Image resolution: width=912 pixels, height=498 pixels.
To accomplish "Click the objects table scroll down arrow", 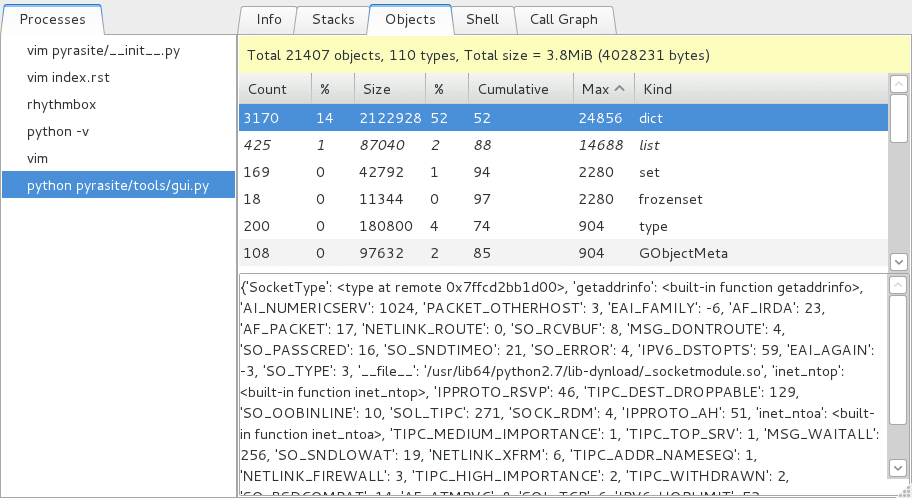I will click(x=899, y=262).
